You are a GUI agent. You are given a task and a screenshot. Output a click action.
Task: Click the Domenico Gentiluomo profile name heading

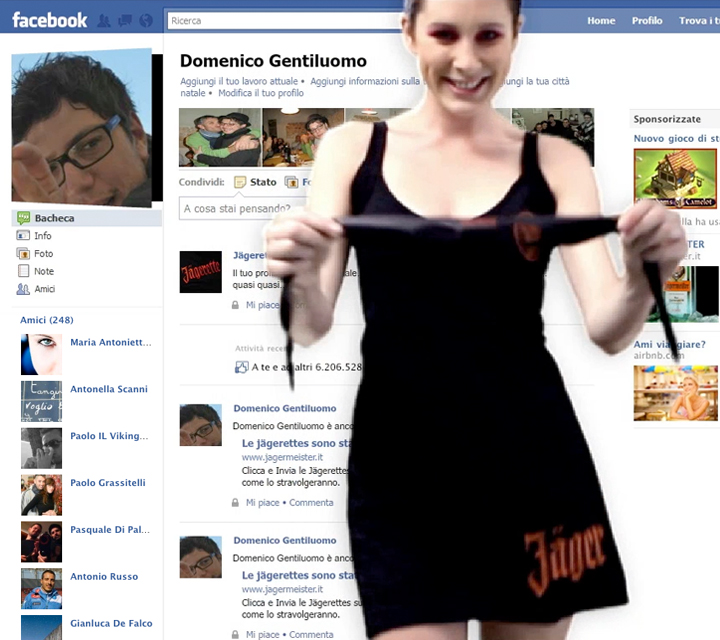tap(273, 61)
